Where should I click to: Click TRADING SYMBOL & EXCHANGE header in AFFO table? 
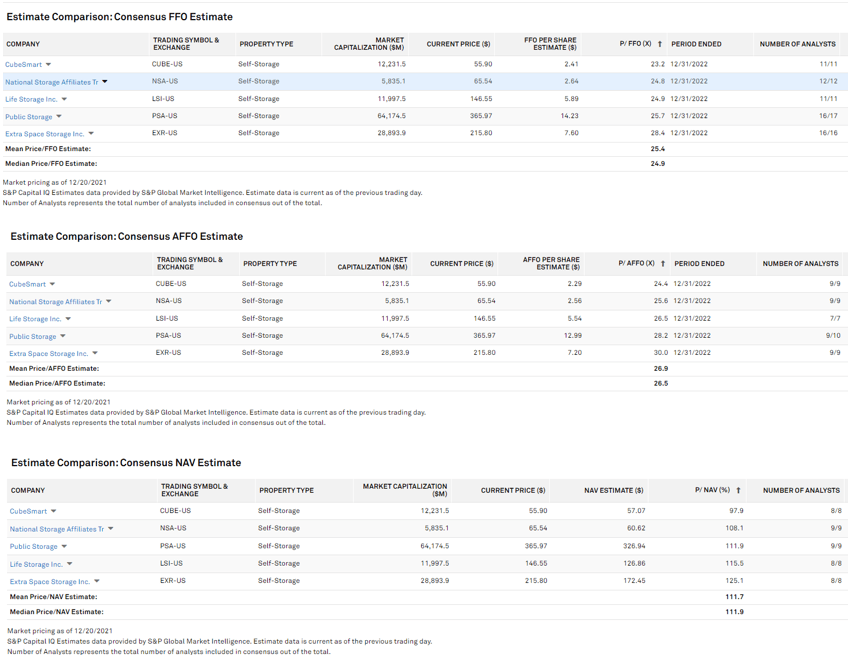click(190, 264)
